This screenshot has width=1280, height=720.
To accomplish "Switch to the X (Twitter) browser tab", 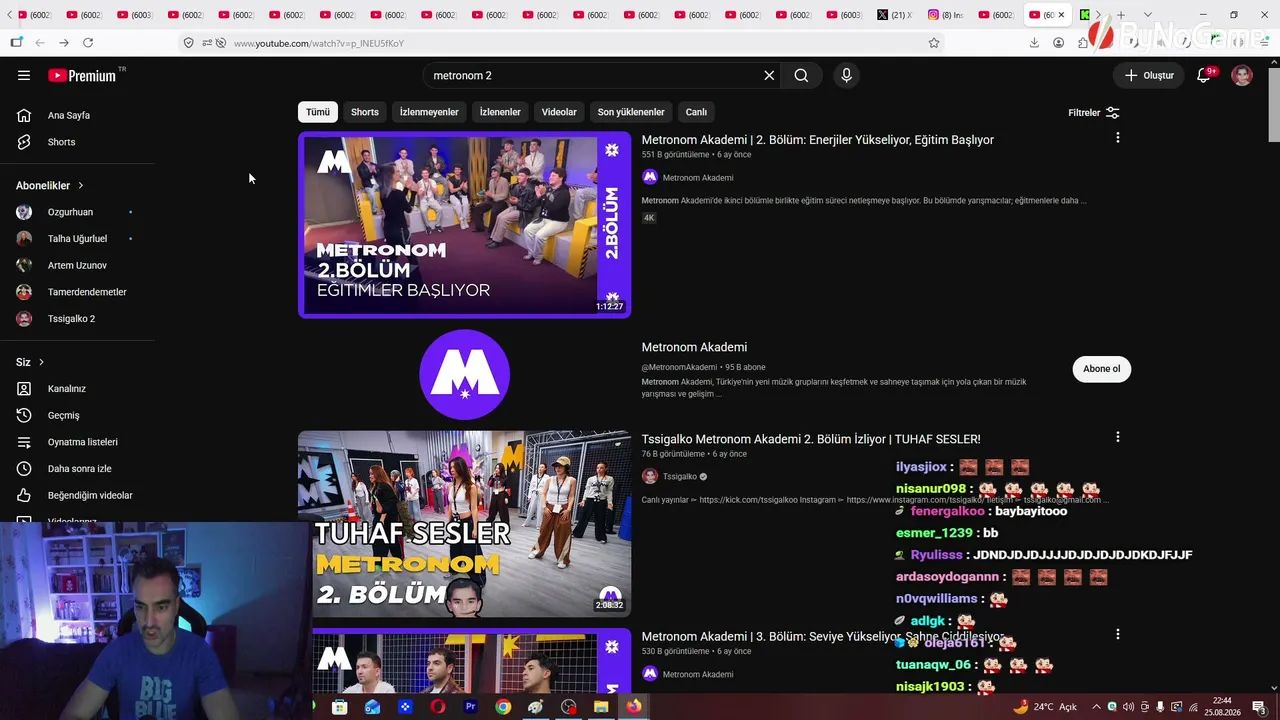I will click(x=893, y=15).
